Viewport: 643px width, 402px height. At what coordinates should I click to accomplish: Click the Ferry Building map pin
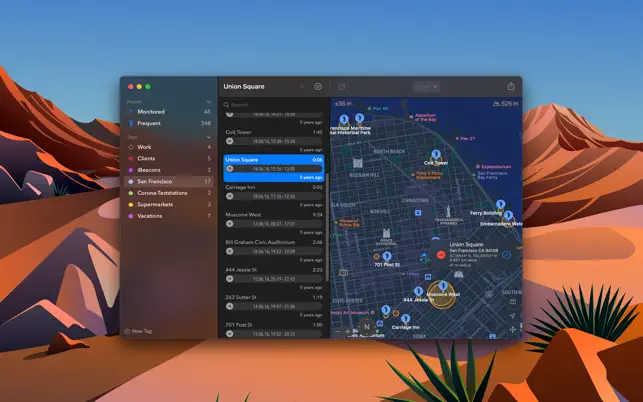[x=500, y=205]
